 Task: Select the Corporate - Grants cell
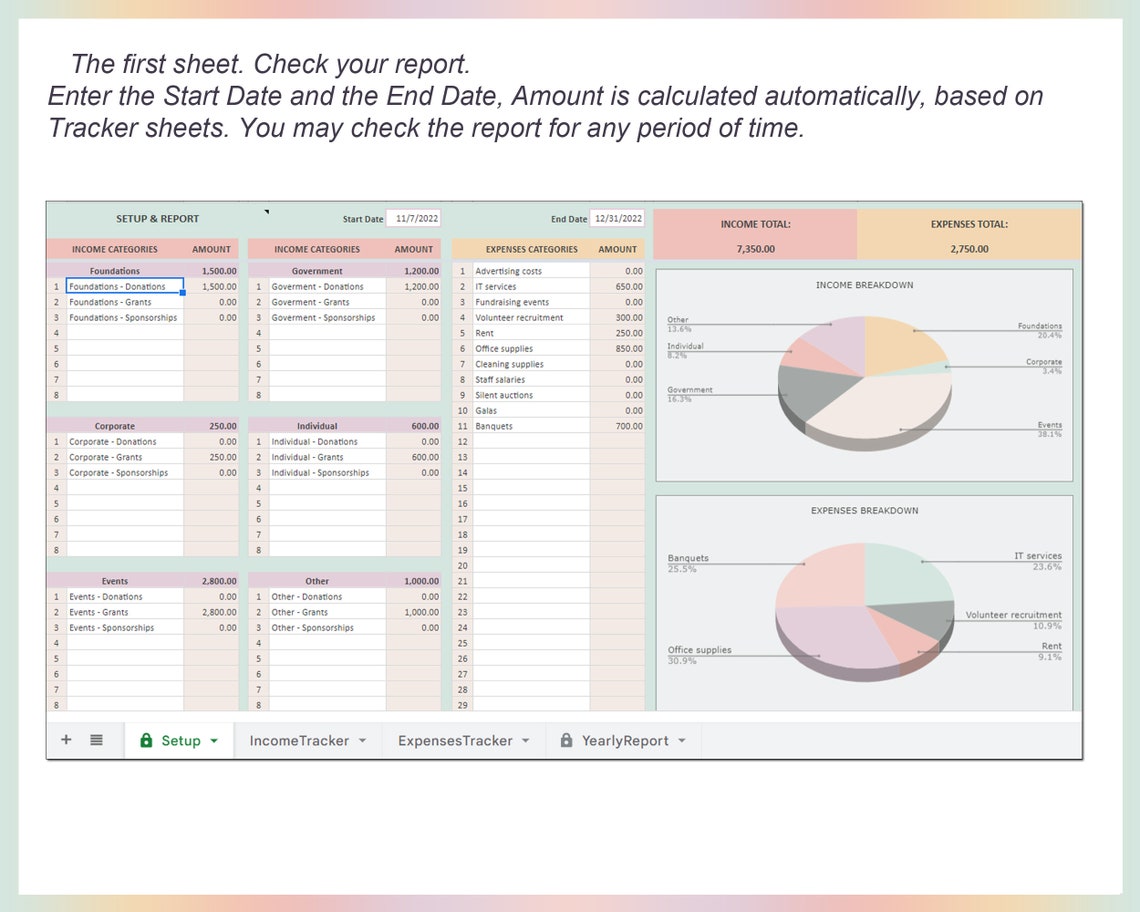[124, 457]
